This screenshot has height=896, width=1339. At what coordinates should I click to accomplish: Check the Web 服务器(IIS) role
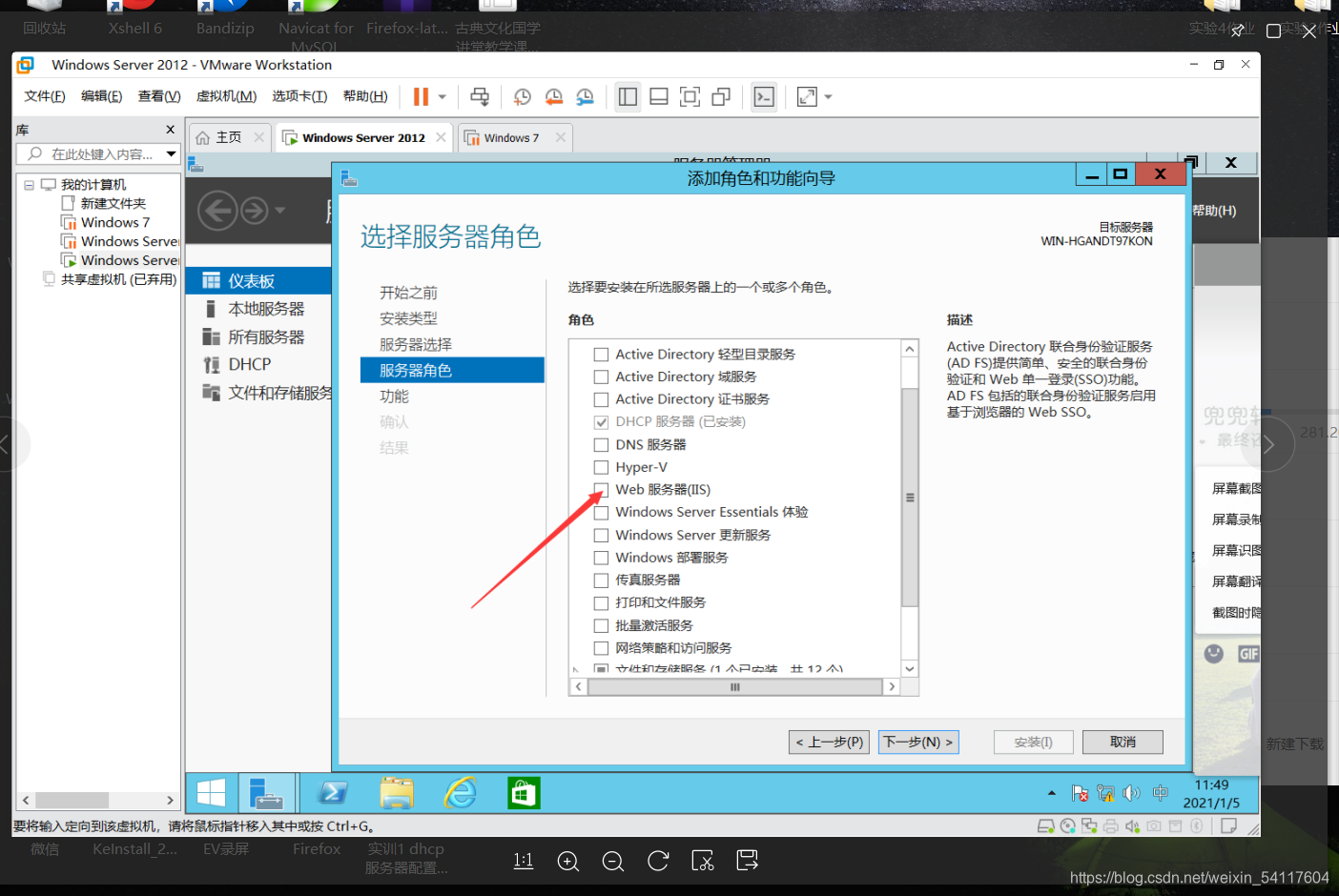point(601,490)
